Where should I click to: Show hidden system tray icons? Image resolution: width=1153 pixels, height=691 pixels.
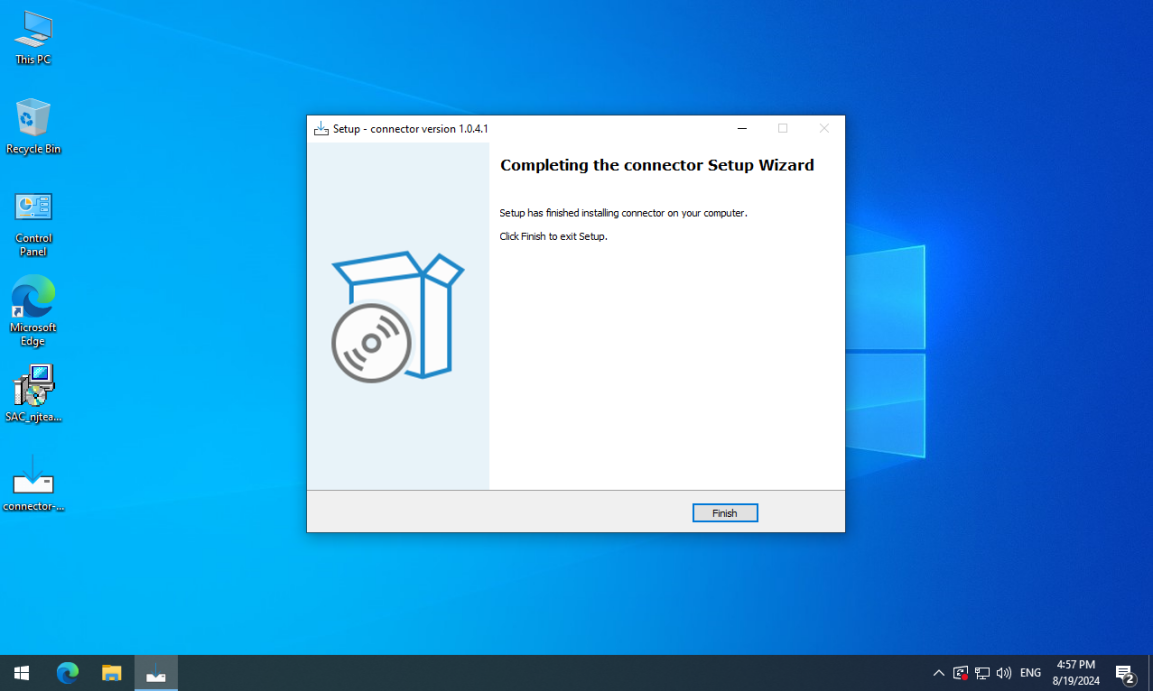938,673
